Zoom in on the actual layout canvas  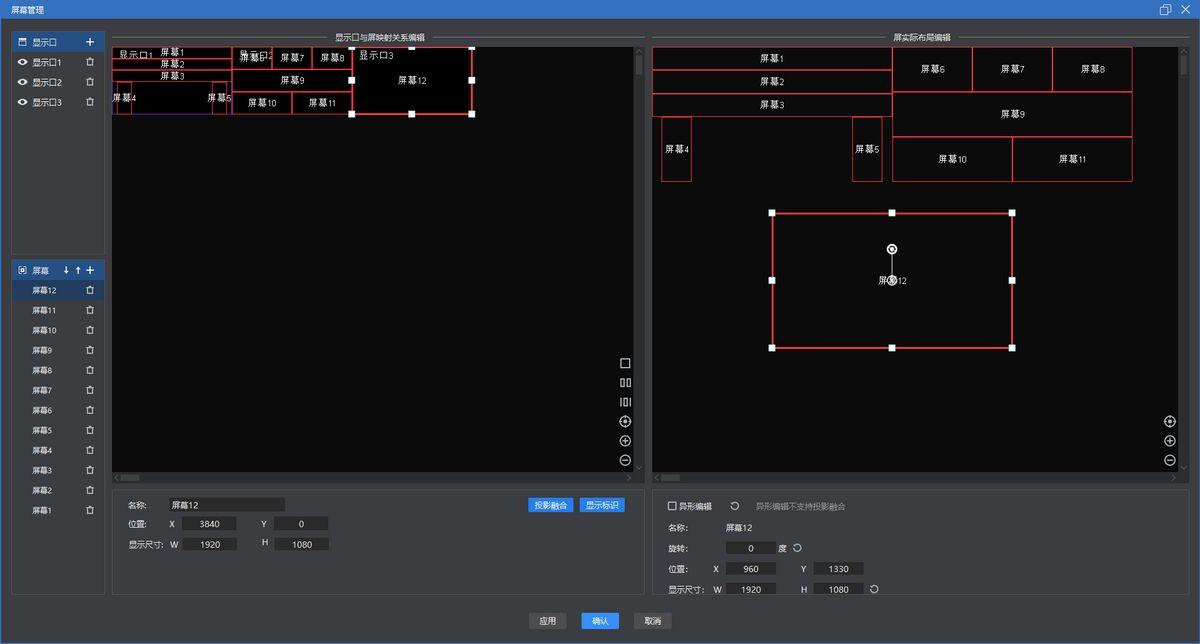pyautogui.click(x=1170, y=441)
